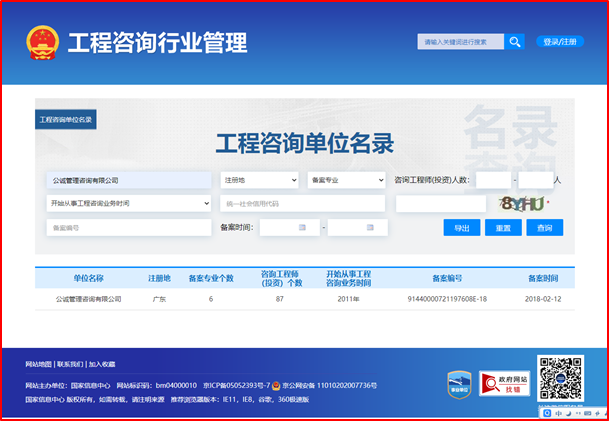Click the 登录/注册 button
Viewport: 609px width, 421px height.
point(559,42)
